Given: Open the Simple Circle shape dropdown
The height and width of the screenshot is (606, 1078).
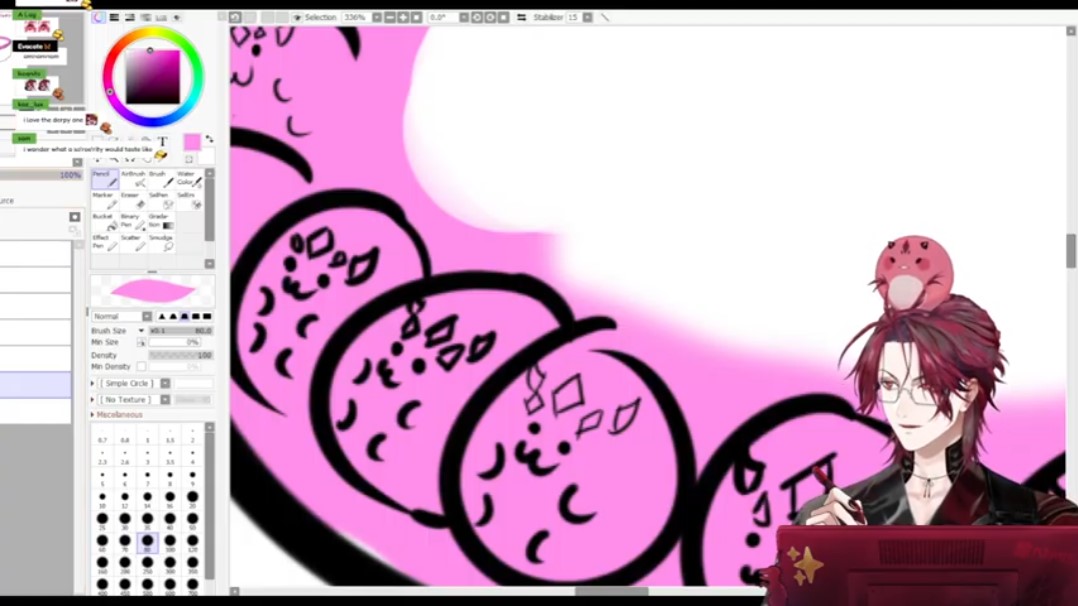Looking at the screenshot, I should coord(165,383).
